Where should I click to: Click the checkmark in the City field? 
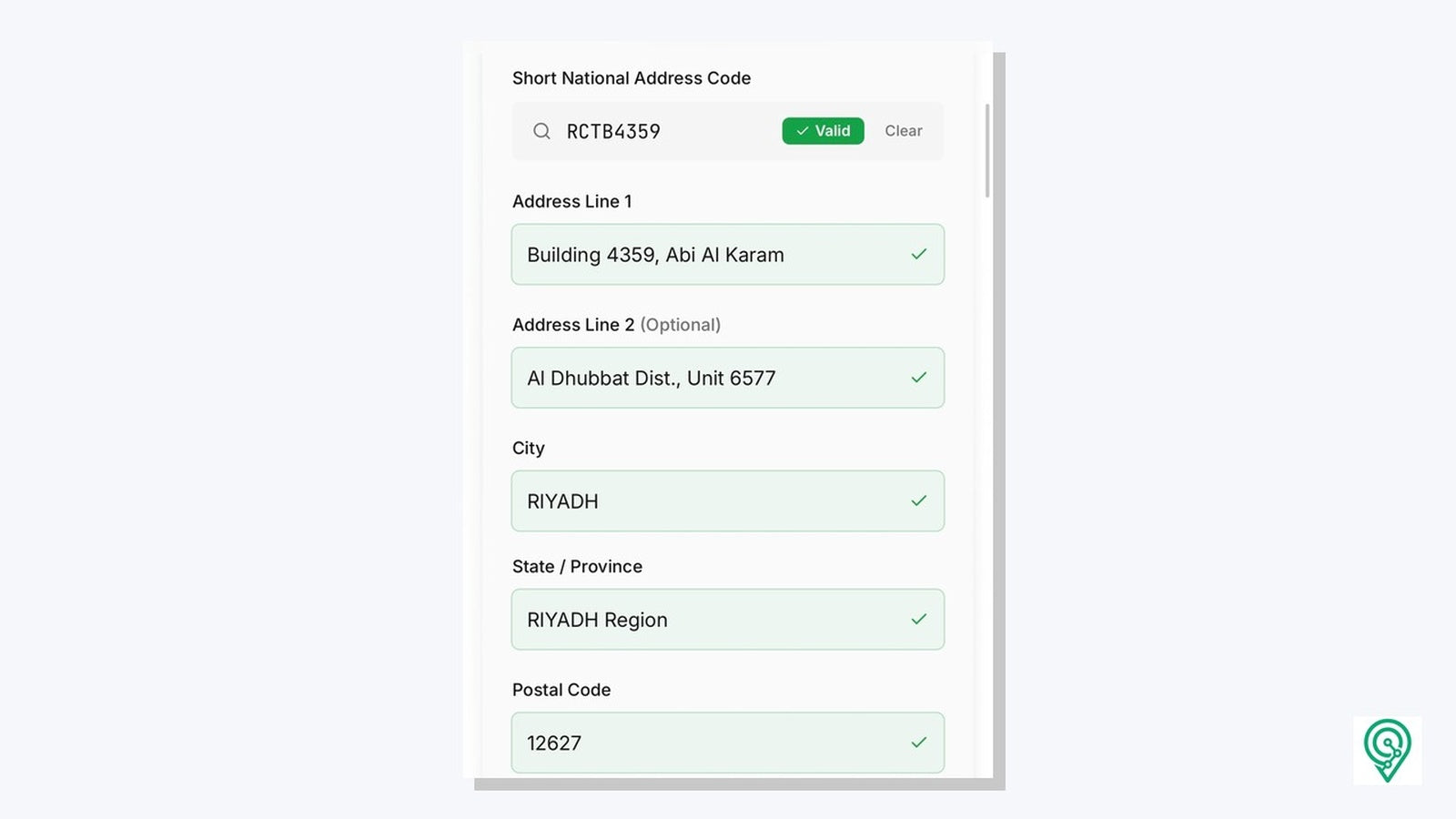coord(919,501)
